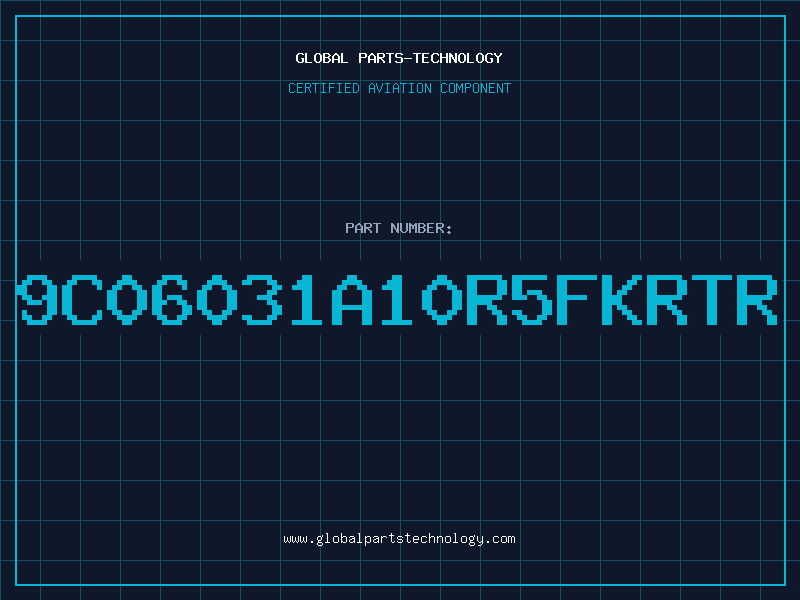Select the CERTIFIED AVIATION COMPONENT subtitle
Viewport: 800px width, 600px height.
[x=399, y=88]
